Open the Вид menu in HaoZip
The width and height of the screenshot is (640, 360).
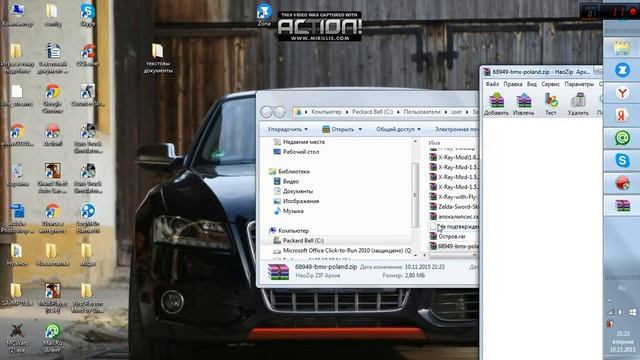532,84
